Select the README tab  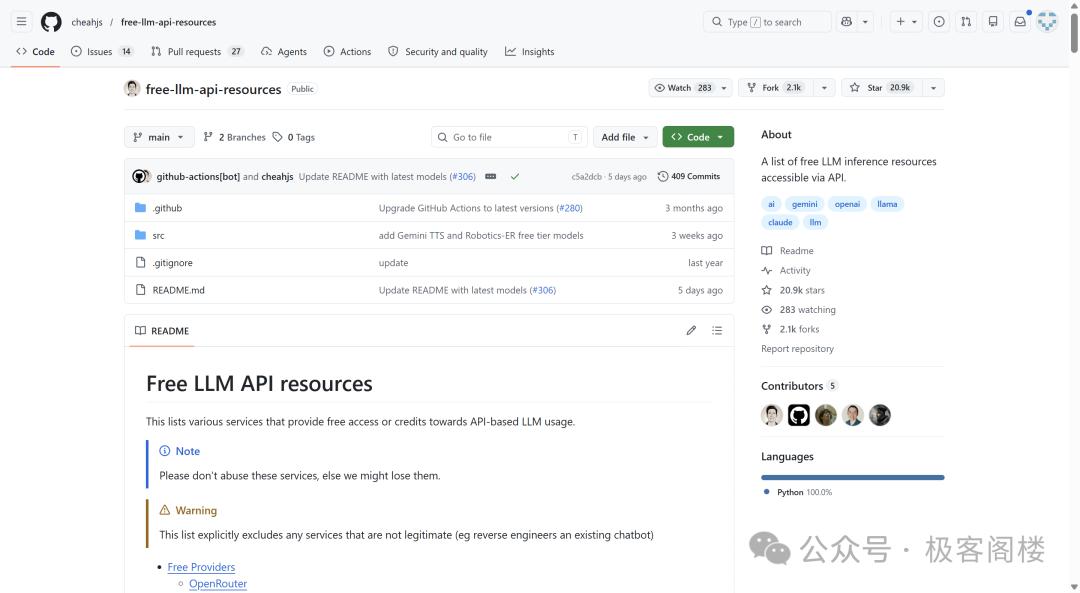click(x=162, y=331)
